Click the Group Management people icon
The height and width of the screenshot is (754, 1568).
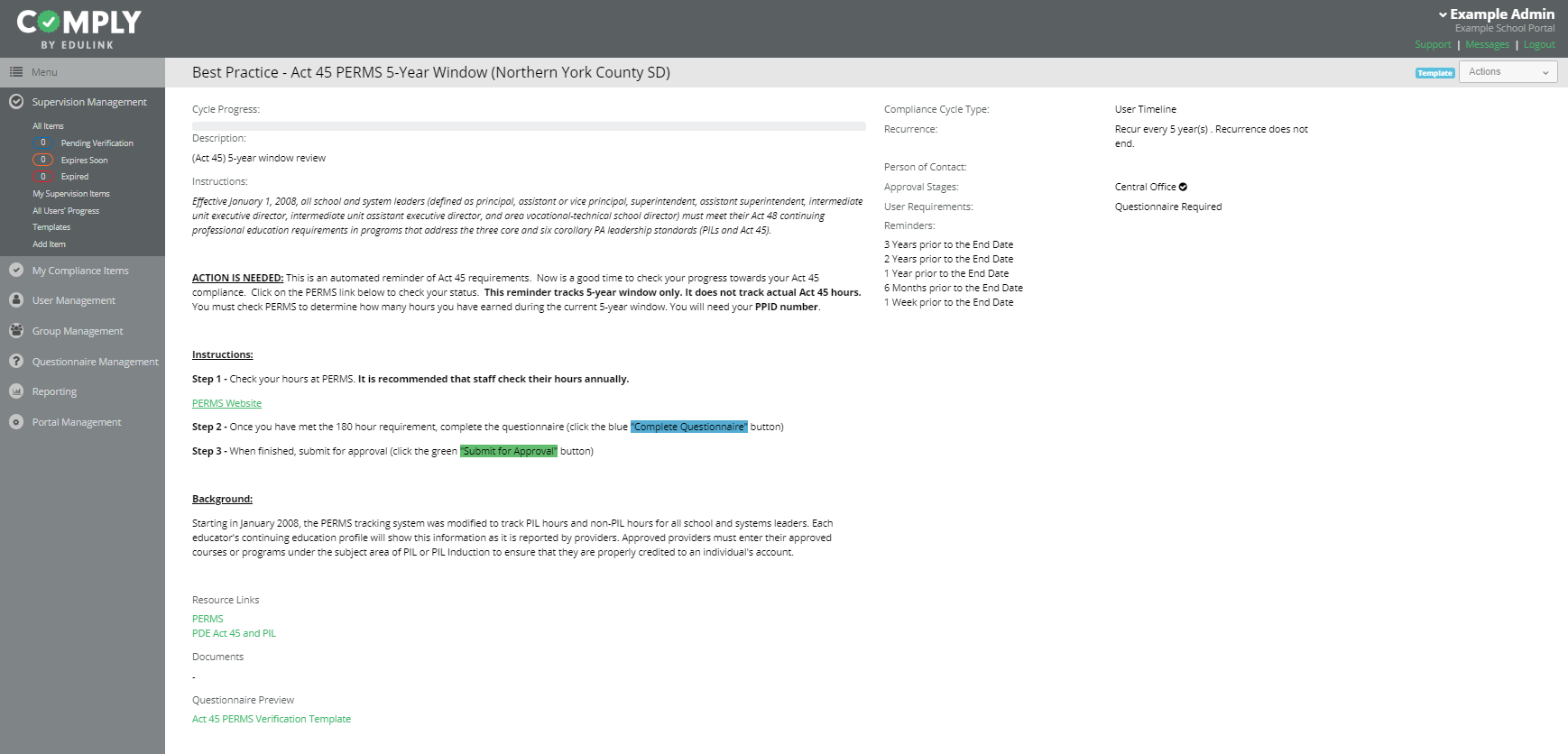click(16, 330)
